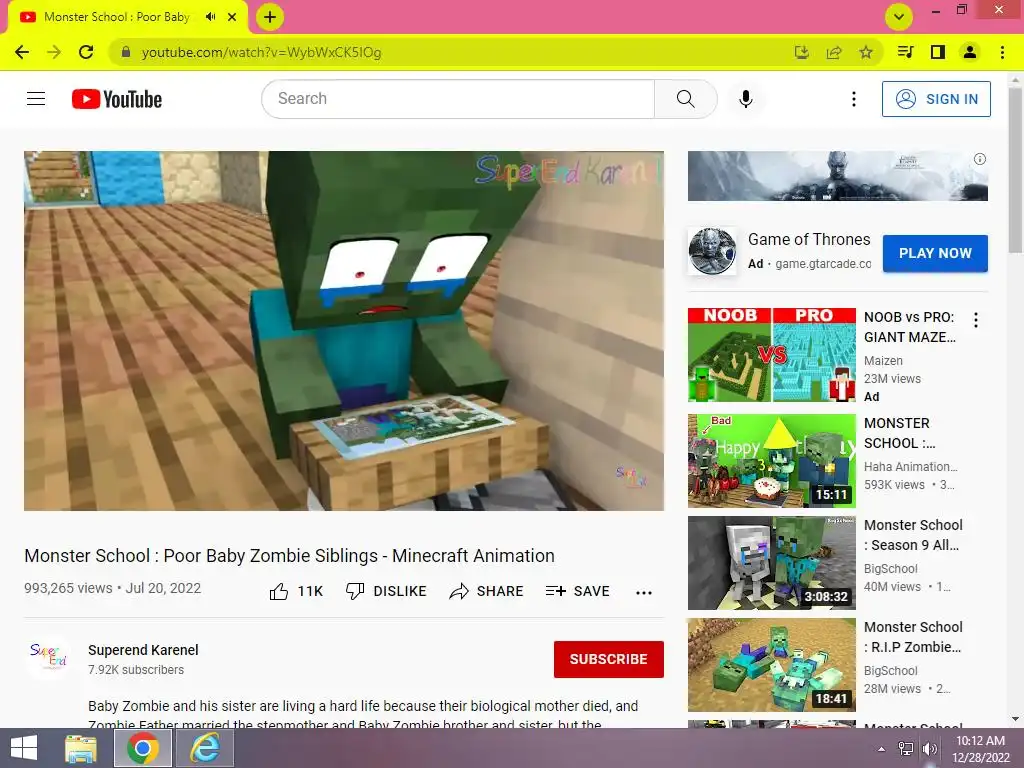This screenshot has width=1024, height=768.
Task: Go back with browser back arrow
Action: (x=22, y=52)
